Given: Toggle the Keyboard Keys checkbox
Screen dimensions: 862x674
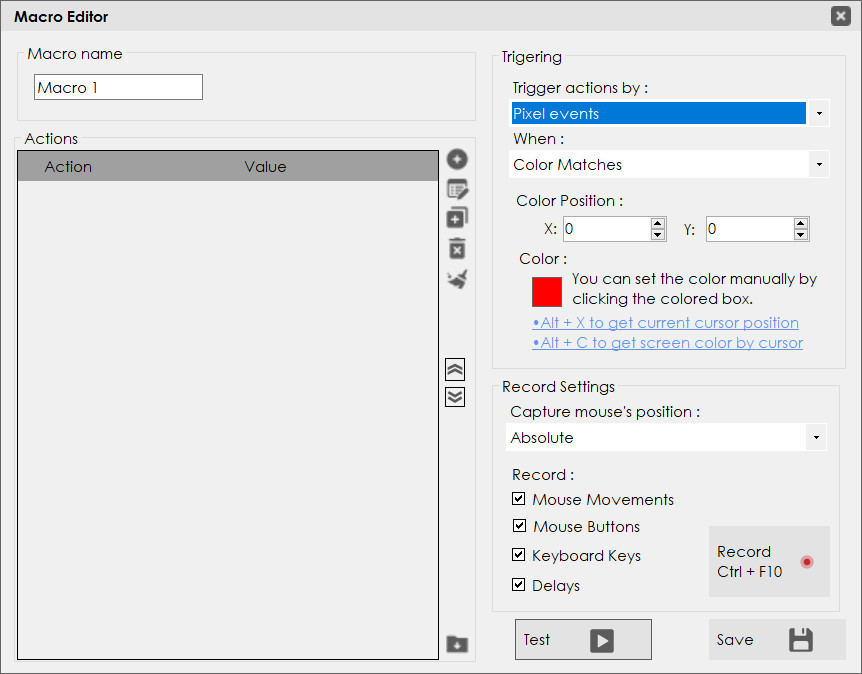Looking at the screenshot, I should (x=518, y=554).
